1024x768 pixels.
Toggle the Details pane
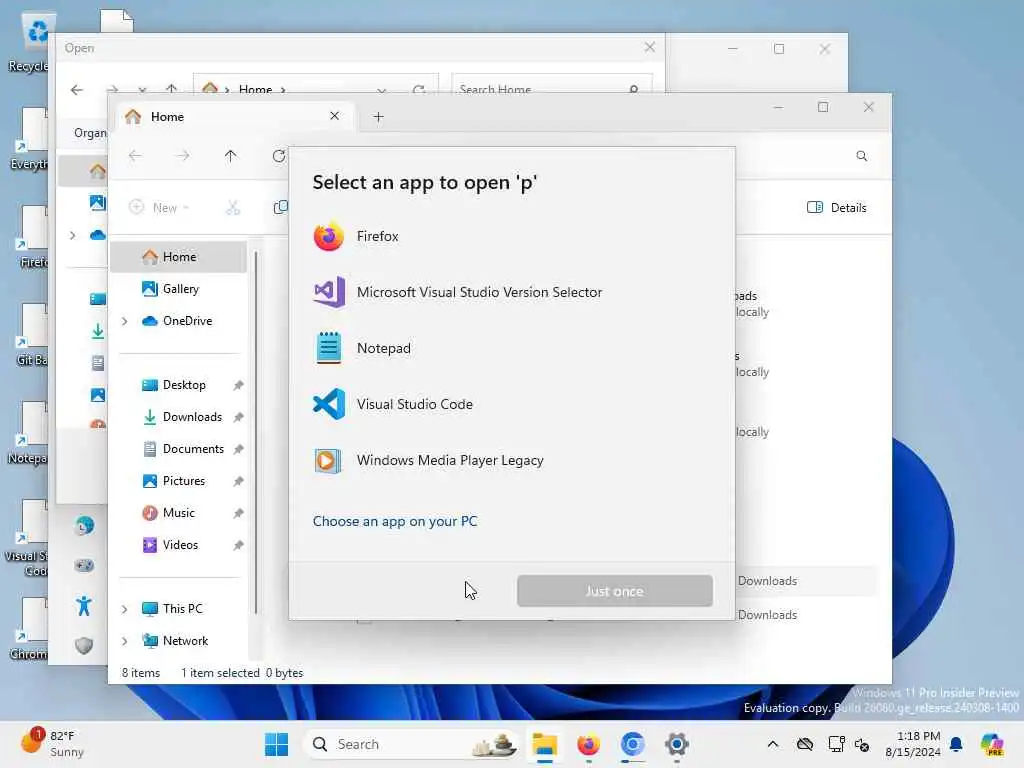(x=837, y=208)
